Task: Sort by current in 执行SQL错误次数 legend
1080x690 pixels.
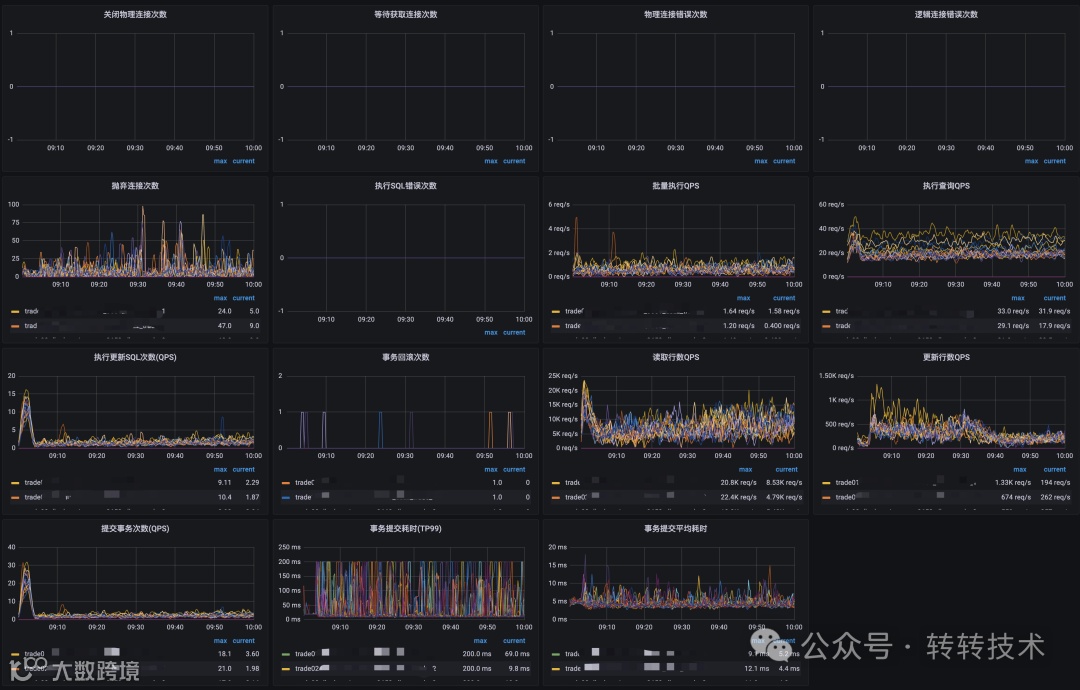Action: click(515, 333)
